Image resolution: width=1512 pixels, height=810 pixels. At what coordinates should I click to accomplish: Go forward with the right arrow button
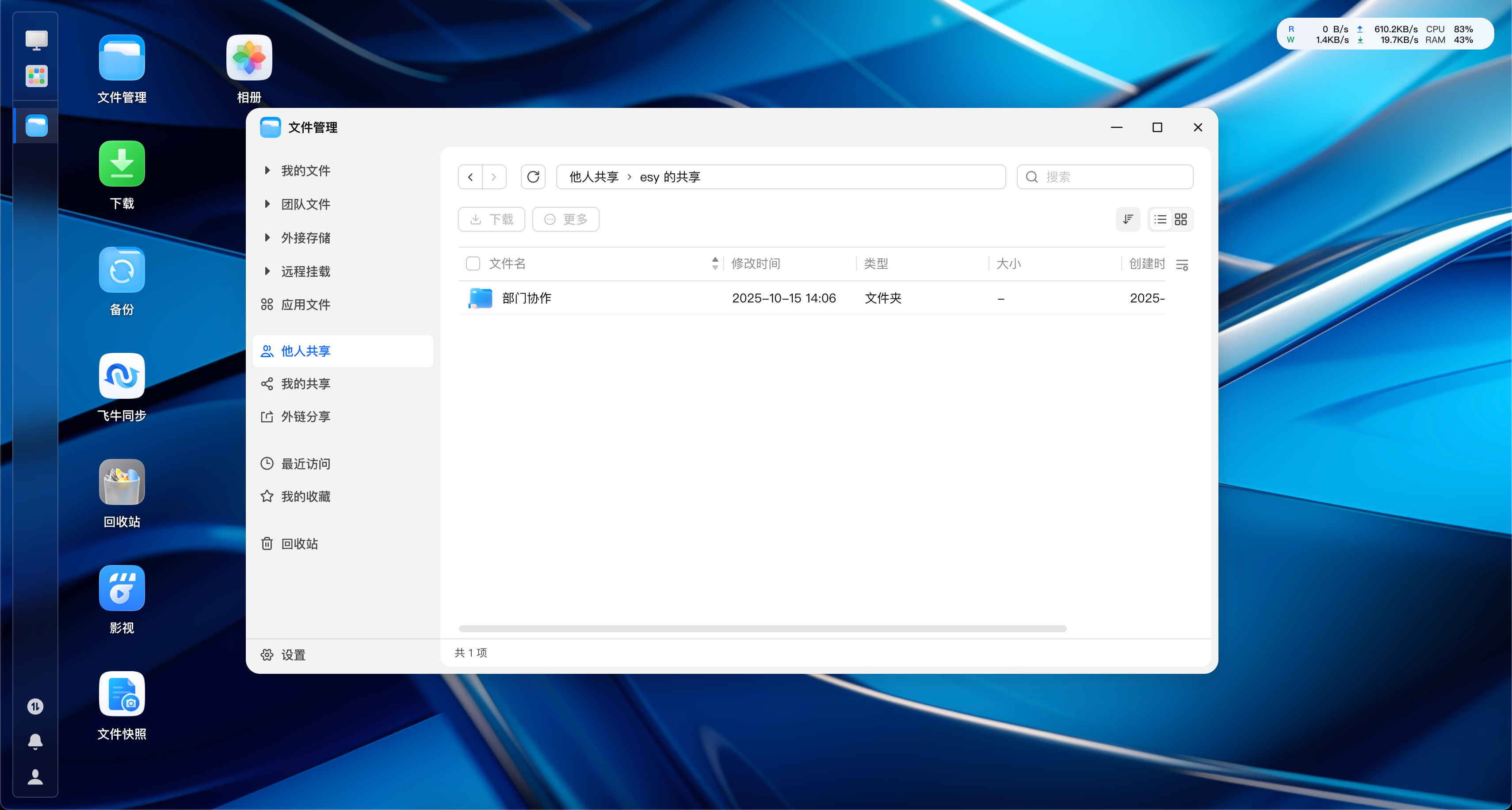494,177
